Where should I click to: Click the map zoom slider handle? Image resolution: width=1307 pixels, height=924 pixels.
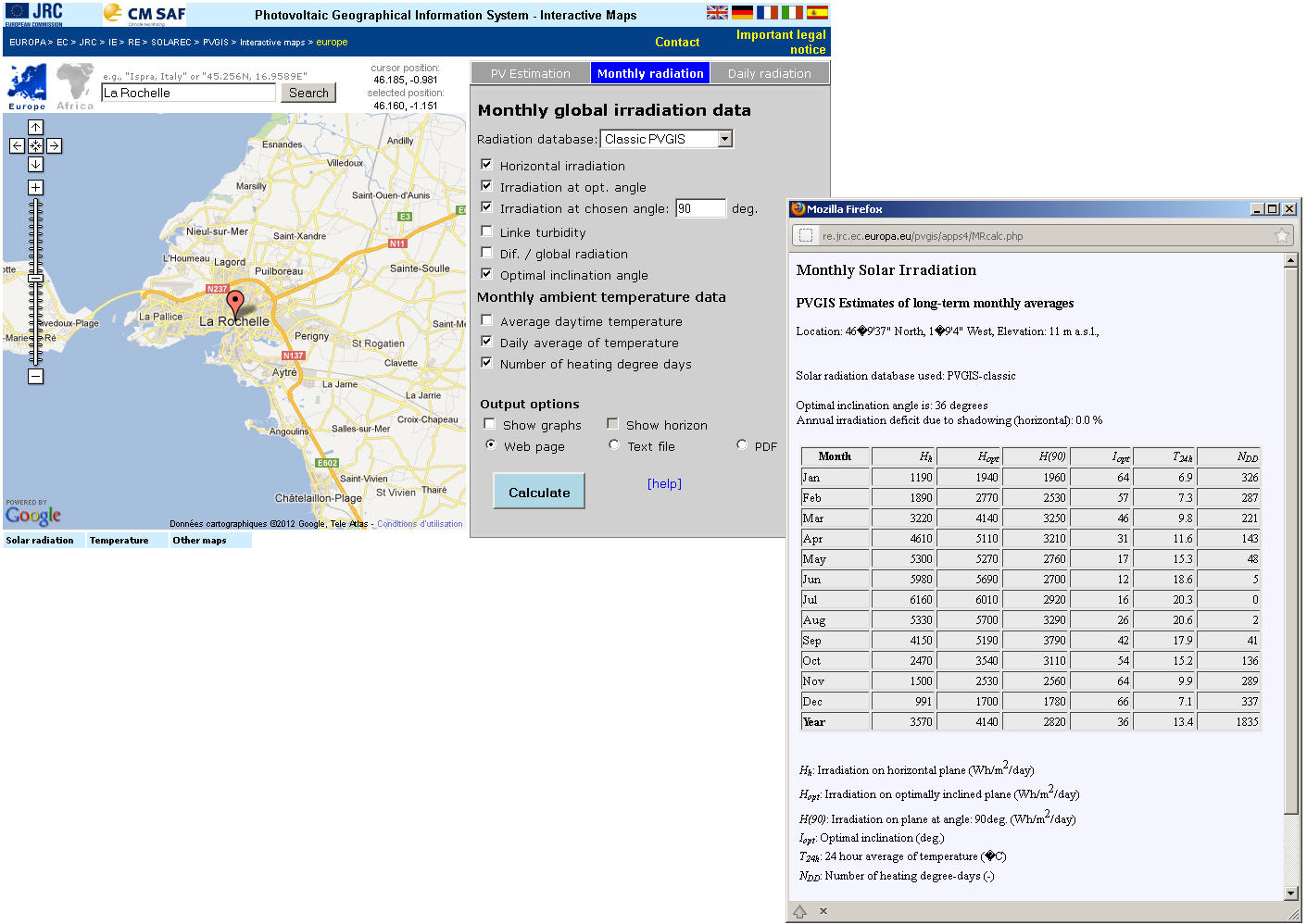35,278
